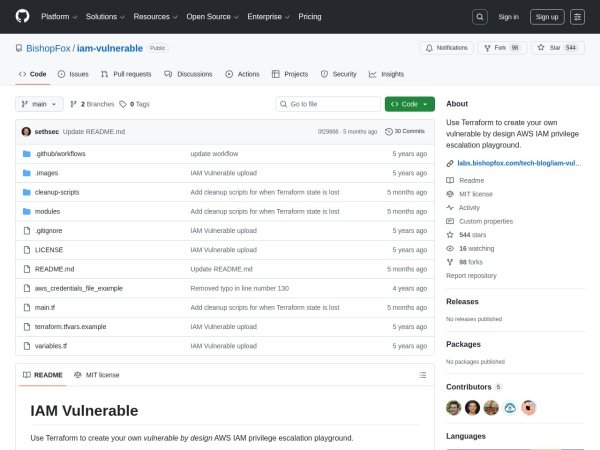600x450 pixels.
Task: Open the main branch selector dropdown
Action: pyautogui.click(x=39, y=104)
